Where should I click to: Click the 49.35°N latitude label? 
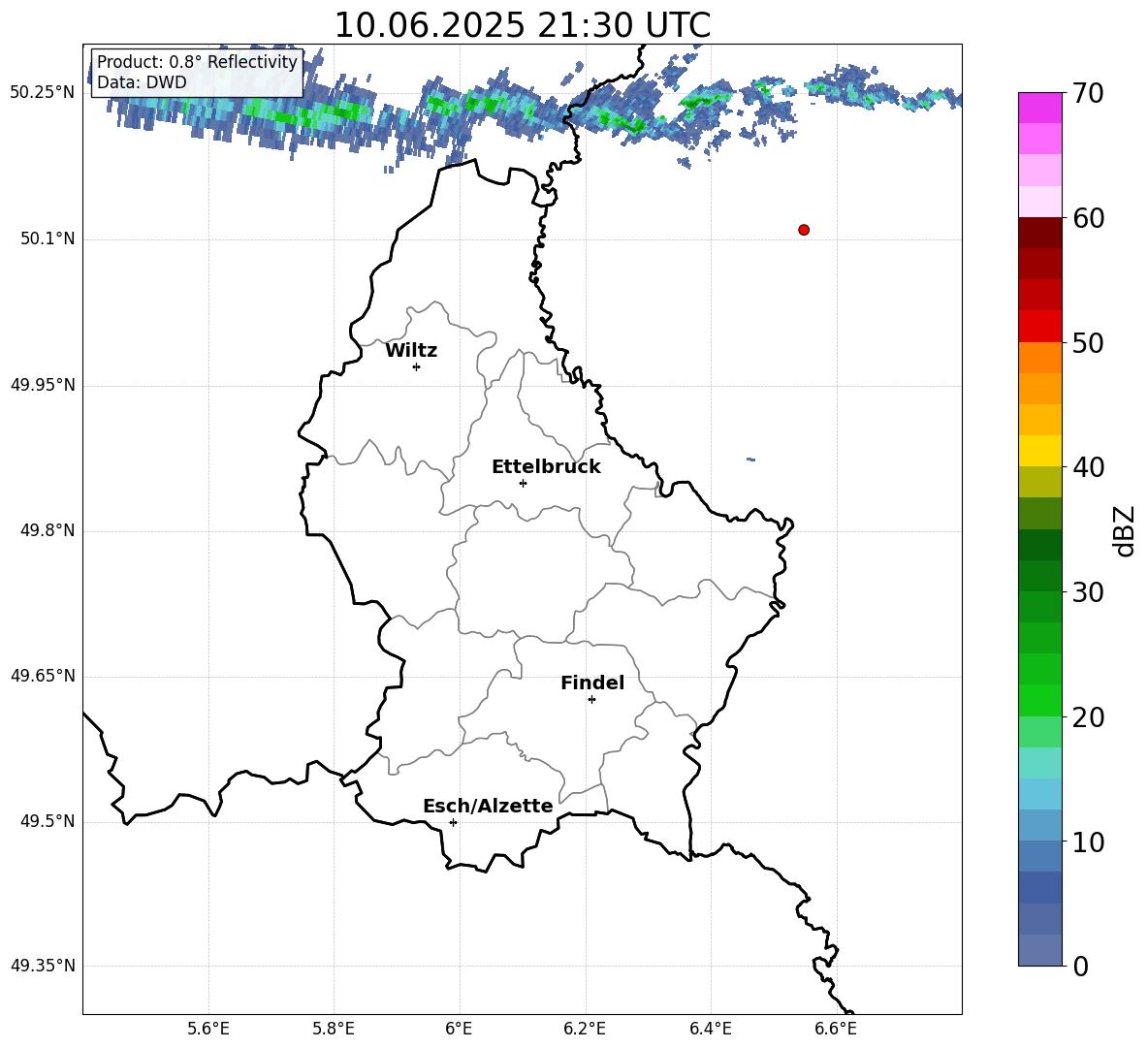pyautogui.click(x=43, y=966)
